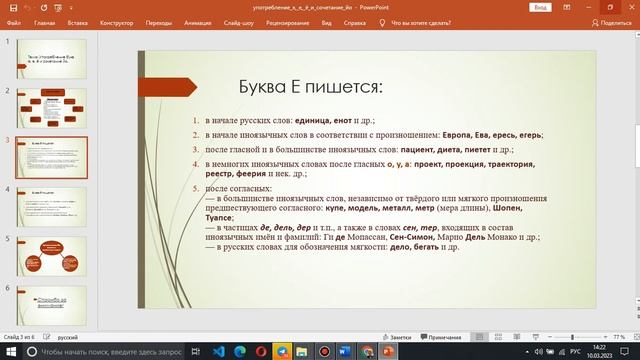Open Word from taskbar
This screenshot has height=360, width=640.
coord(345,351)
